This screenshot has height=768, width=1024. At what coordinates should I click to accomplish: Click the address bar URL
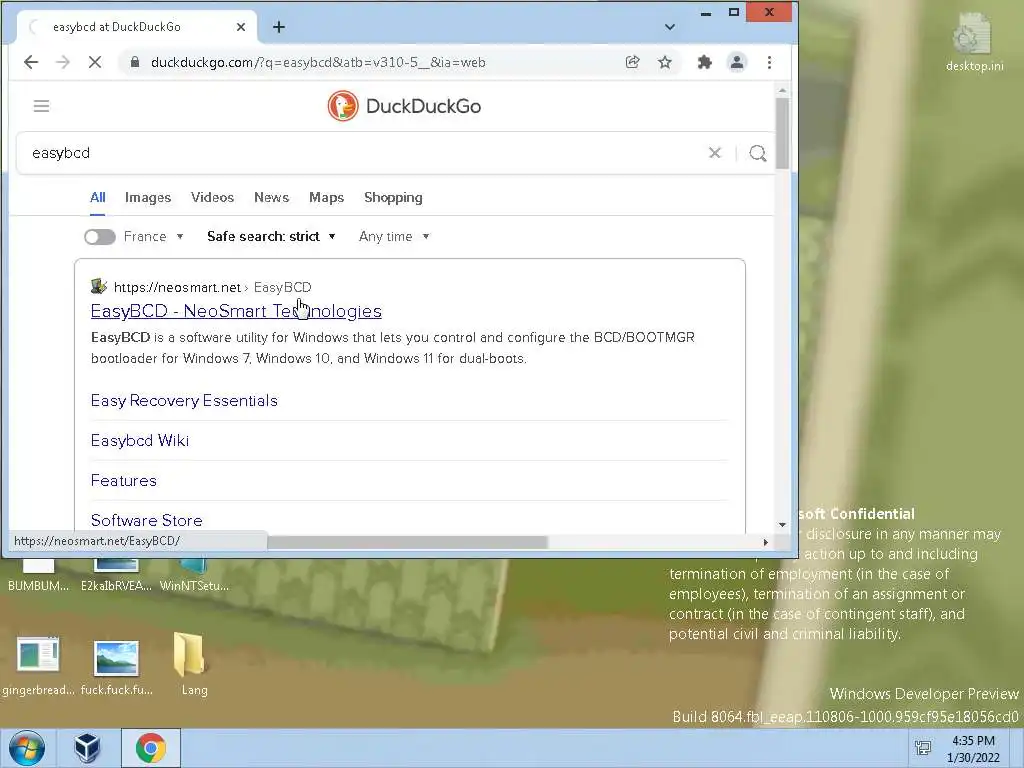click(x=318, y=62)
